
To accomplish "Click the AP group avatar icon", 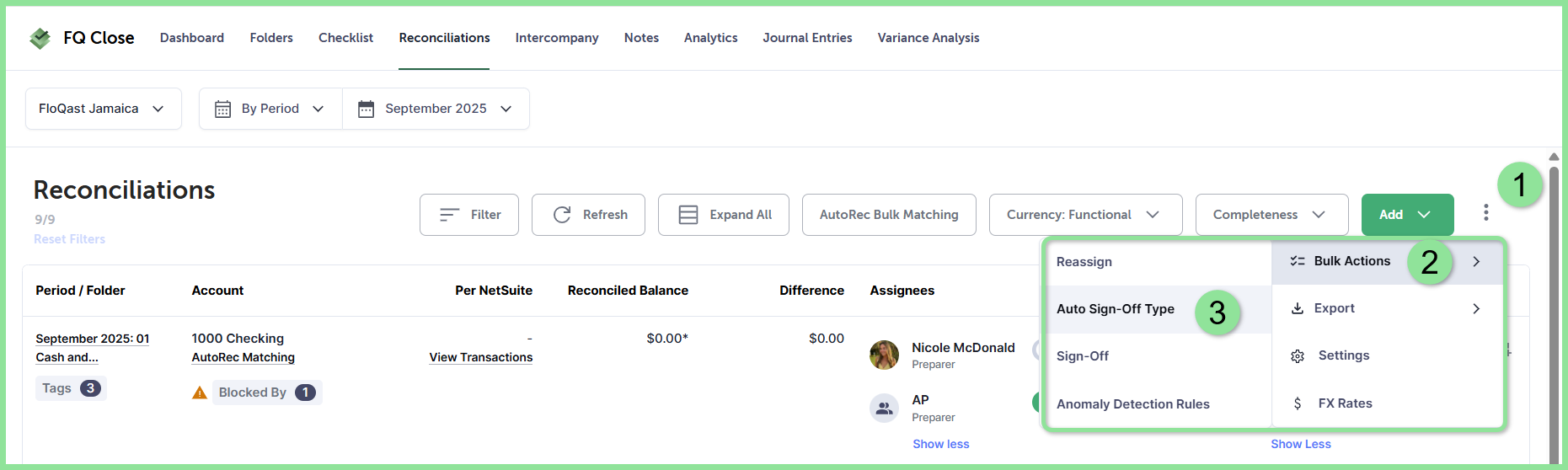I will (x=884, y=408).
